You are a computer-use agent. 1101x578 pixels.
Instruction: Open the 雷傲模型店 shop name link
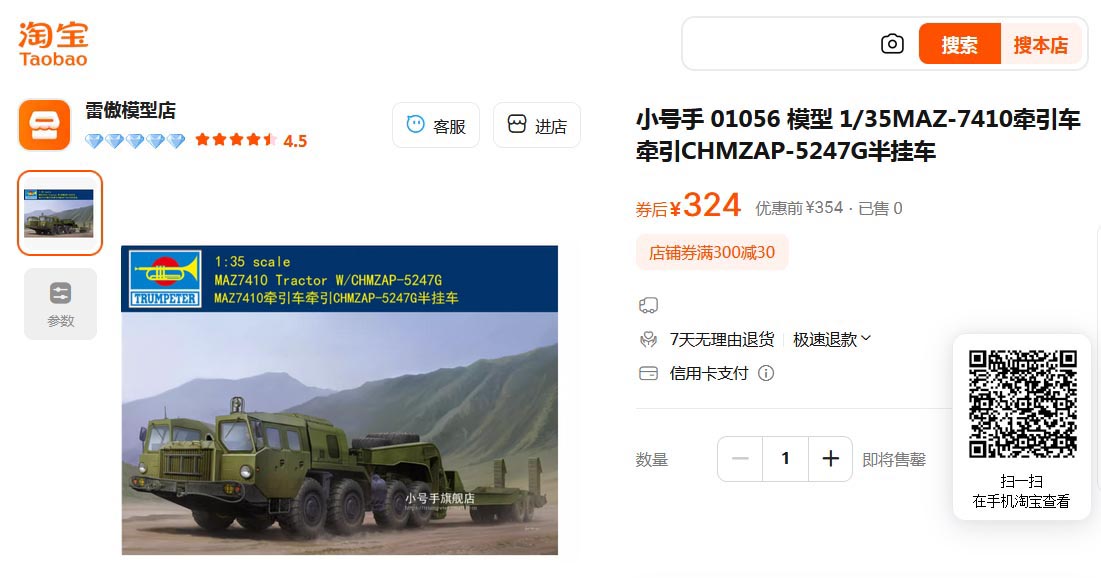[x=131, y=110]
